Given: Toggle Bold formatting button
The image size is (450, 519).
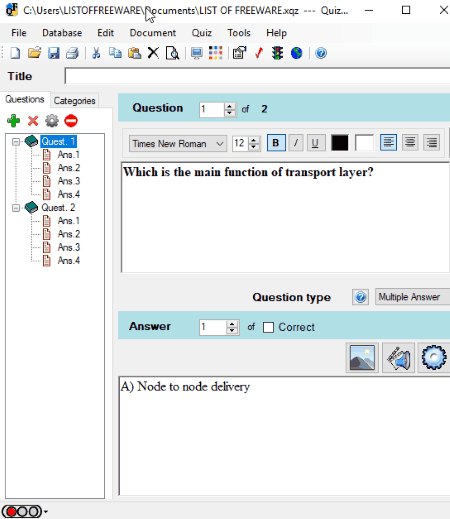Looking at the screenshot, I should [276, 143].
